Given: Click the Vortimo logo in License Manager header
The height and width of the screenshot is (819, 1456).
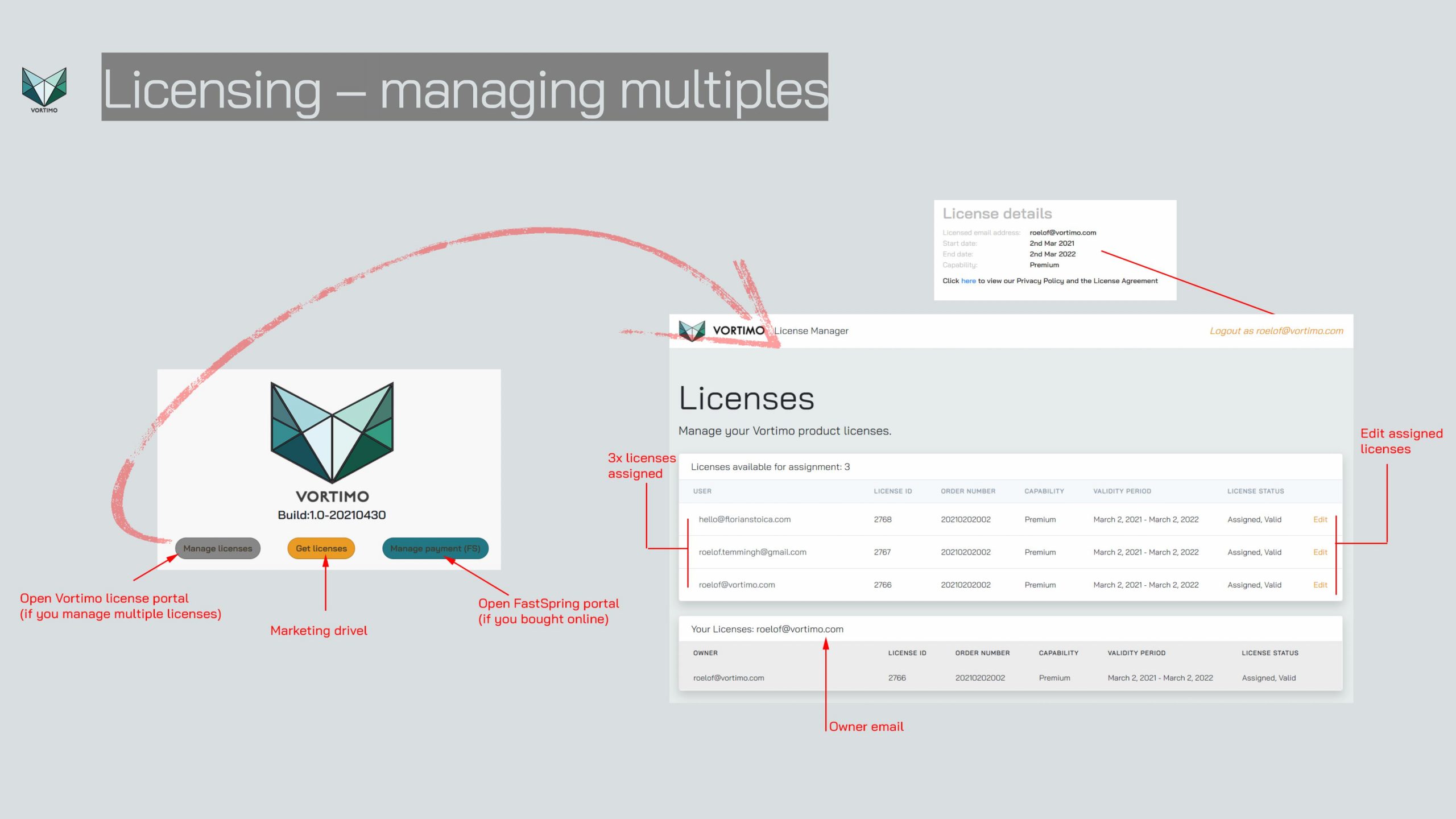Looking at the screenshot, I should (692, 331).
